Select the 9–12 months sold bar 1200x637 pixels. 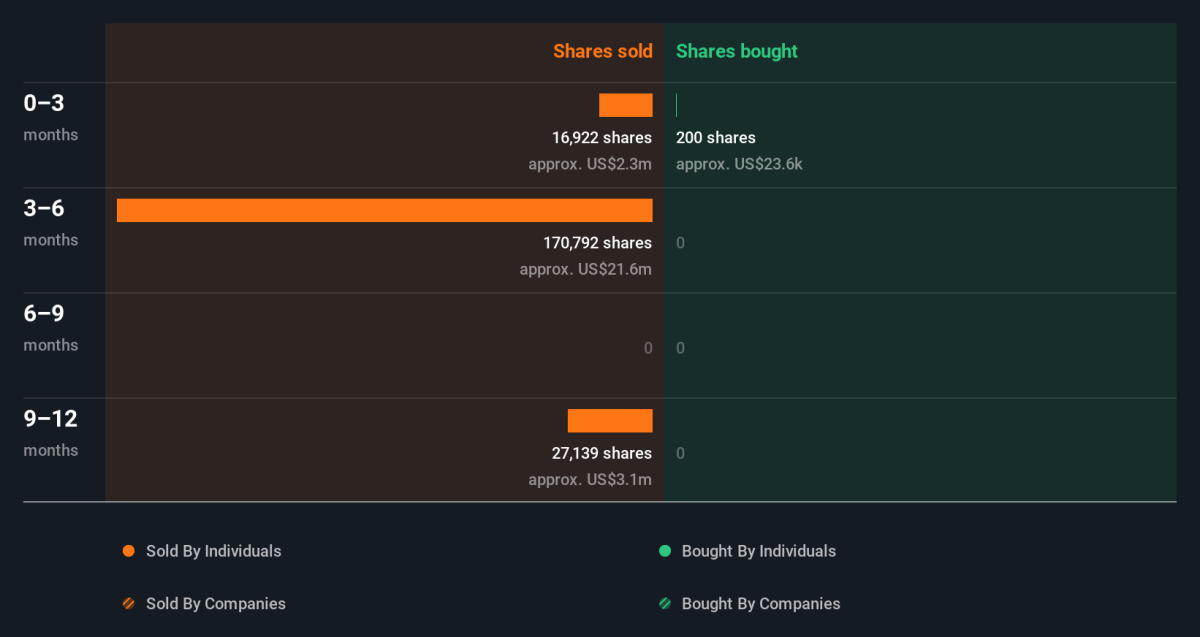point(610,421)
